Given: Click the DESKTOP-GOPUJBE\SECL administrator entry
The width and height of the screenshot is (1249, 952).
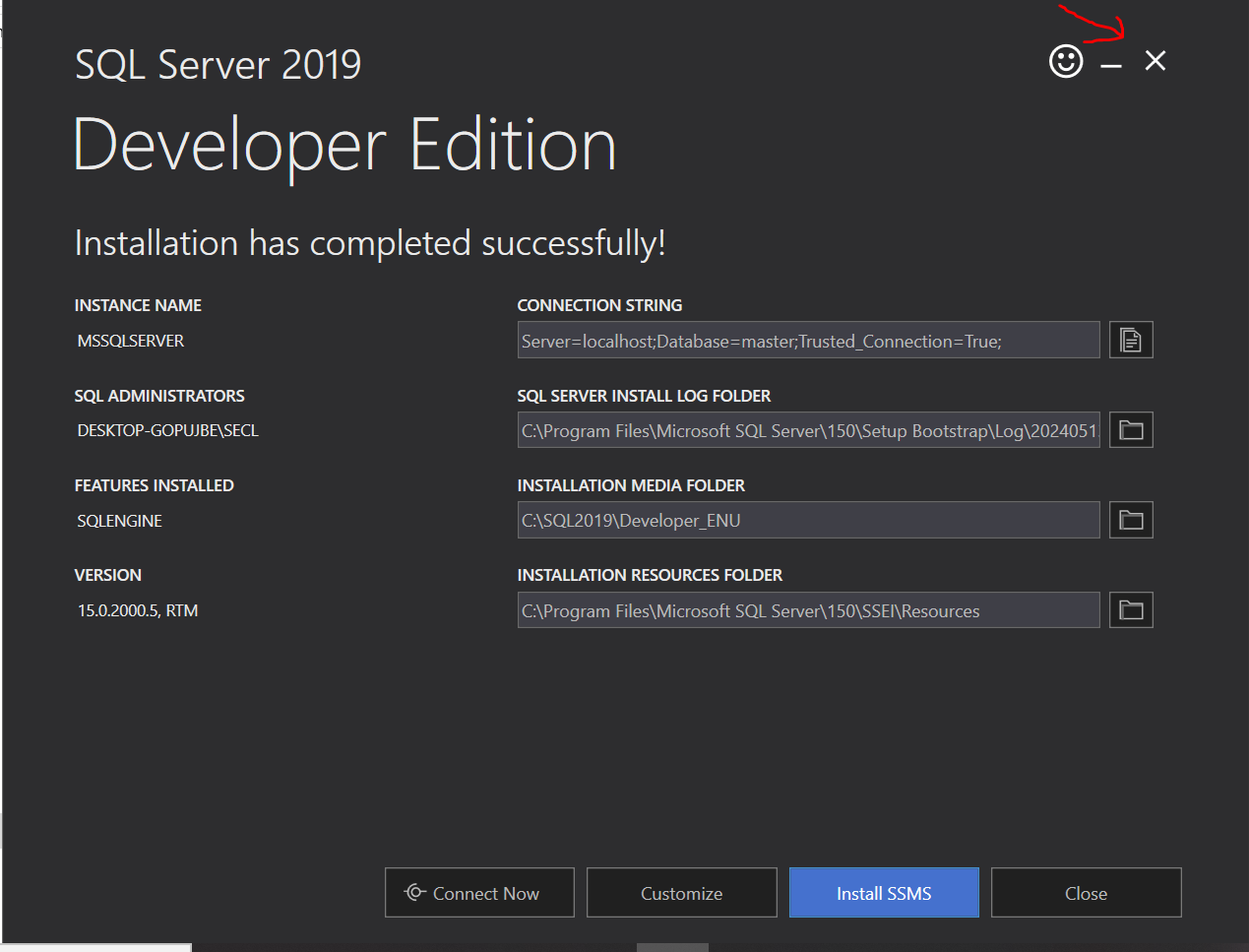Looking at the screenshot, I should (168, 430).
